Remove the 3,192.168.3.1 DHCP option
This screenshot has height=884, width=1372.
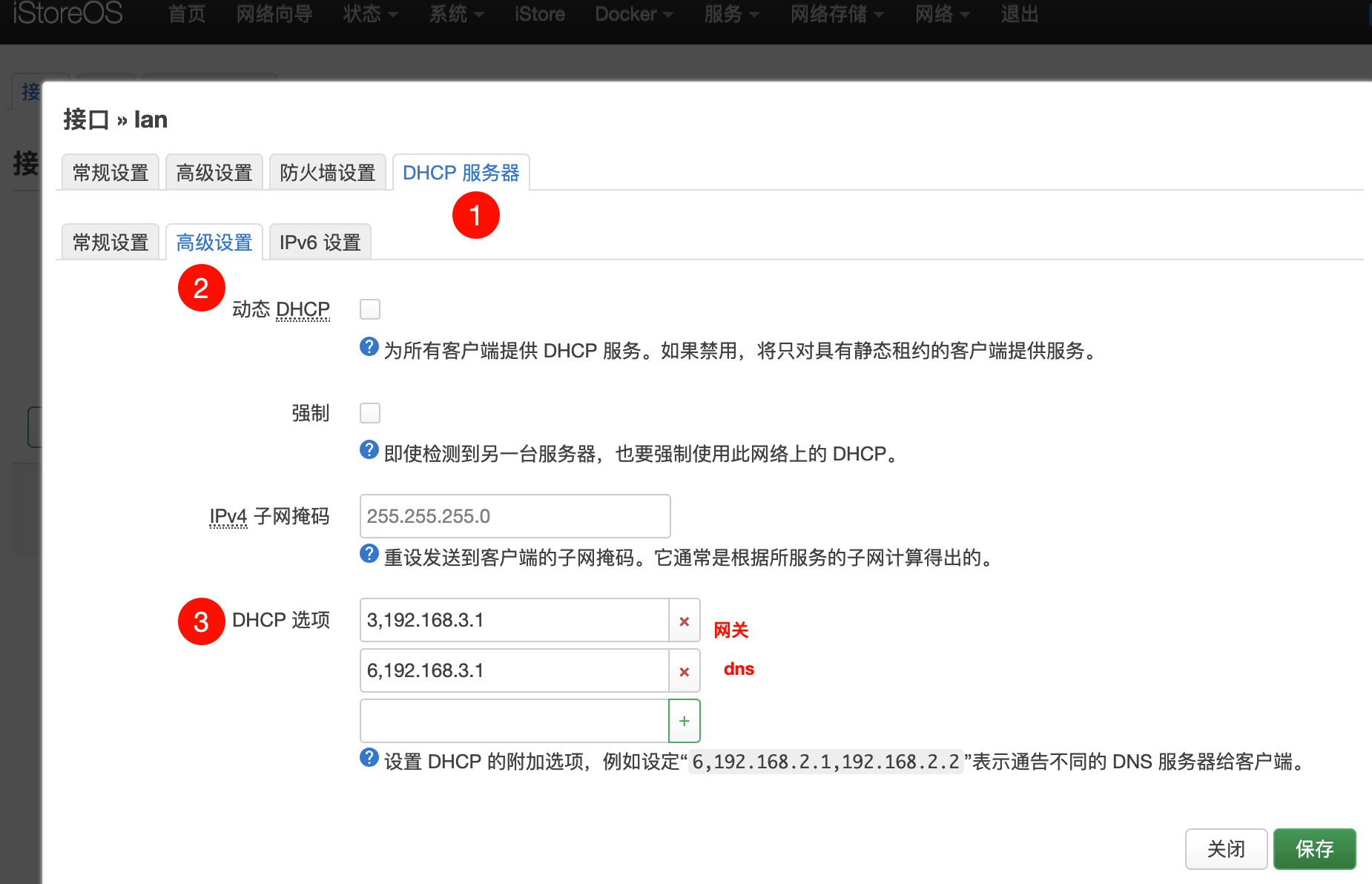pyautogui.click(x=684, y=621)
